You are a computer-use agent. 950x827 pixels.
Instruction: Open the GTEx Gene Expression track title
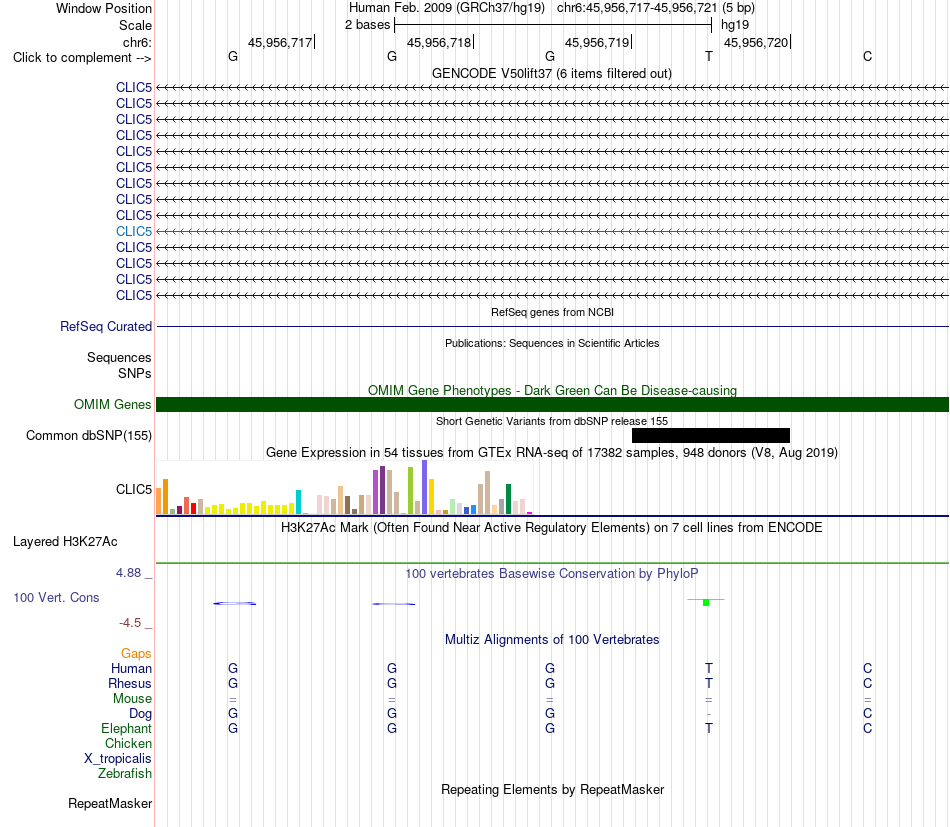pyautogui.click(x=551, y=453)
